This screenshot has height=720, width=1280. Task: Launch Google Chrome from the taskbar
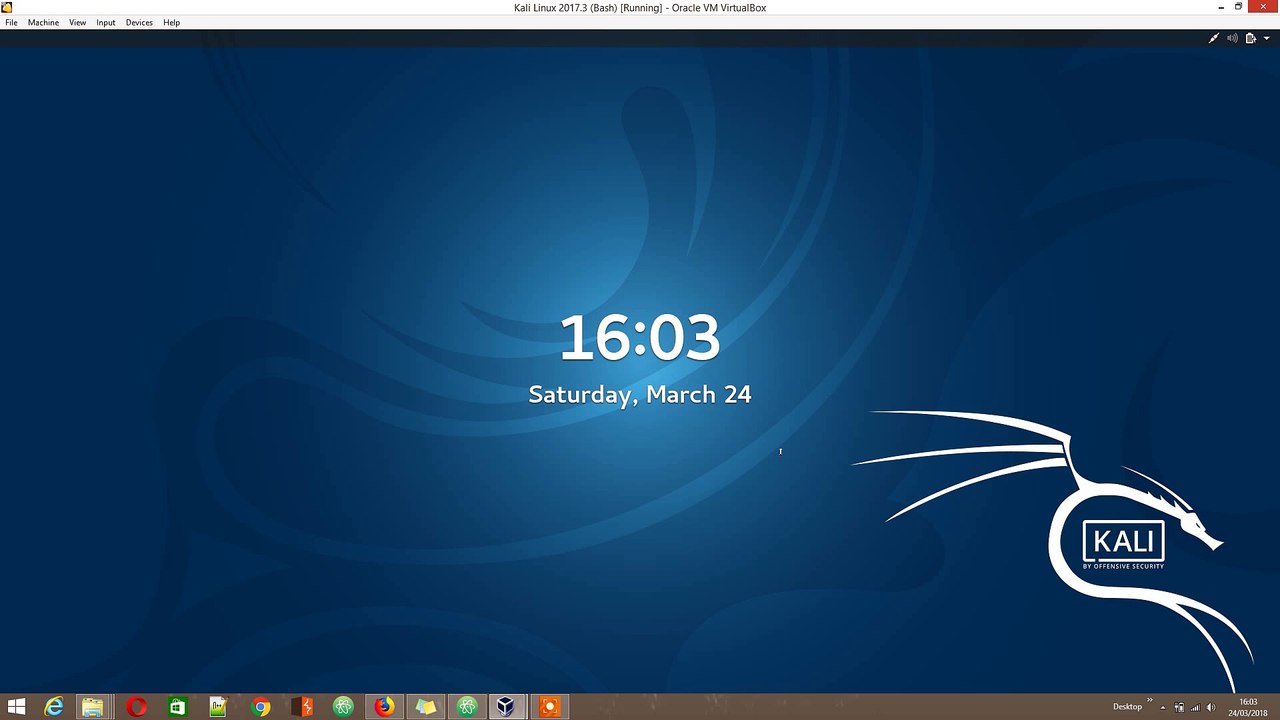[260, 707]
